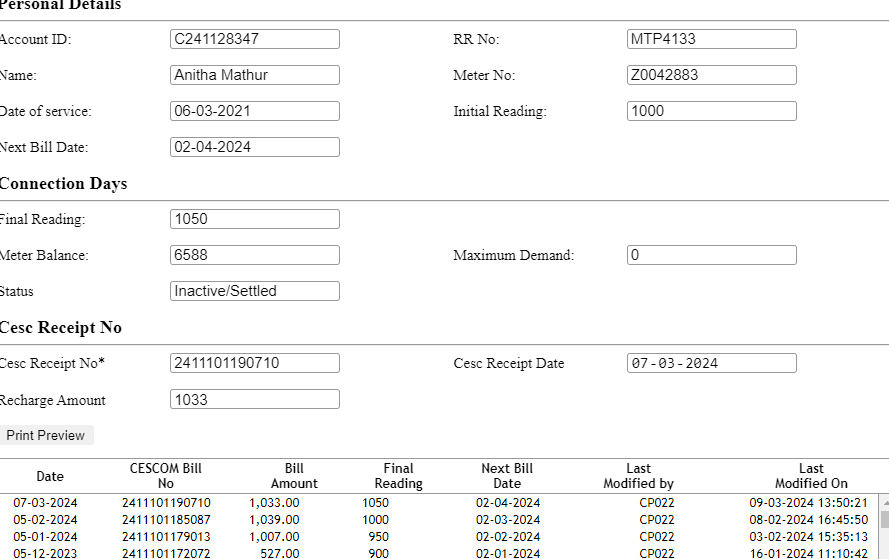Viewport: 889px width, 559px height.
Task: Select the row dated 05-01-2024
Action: [439, 537]
